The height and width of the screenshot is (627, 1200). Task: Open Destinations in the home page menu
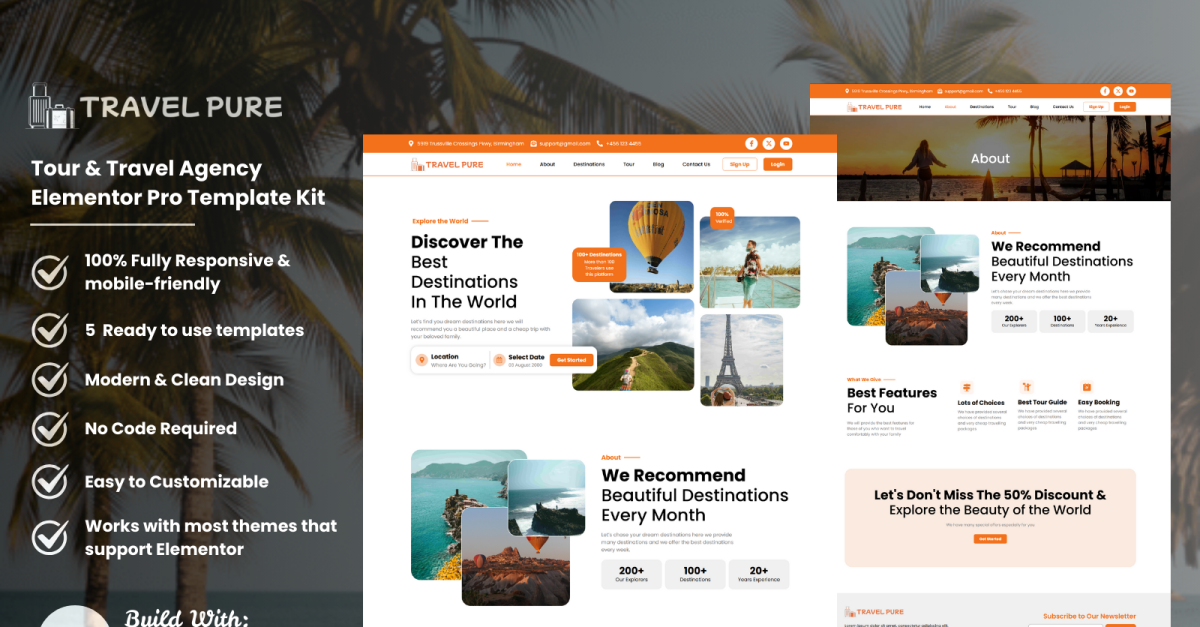[x=589, y=164]
